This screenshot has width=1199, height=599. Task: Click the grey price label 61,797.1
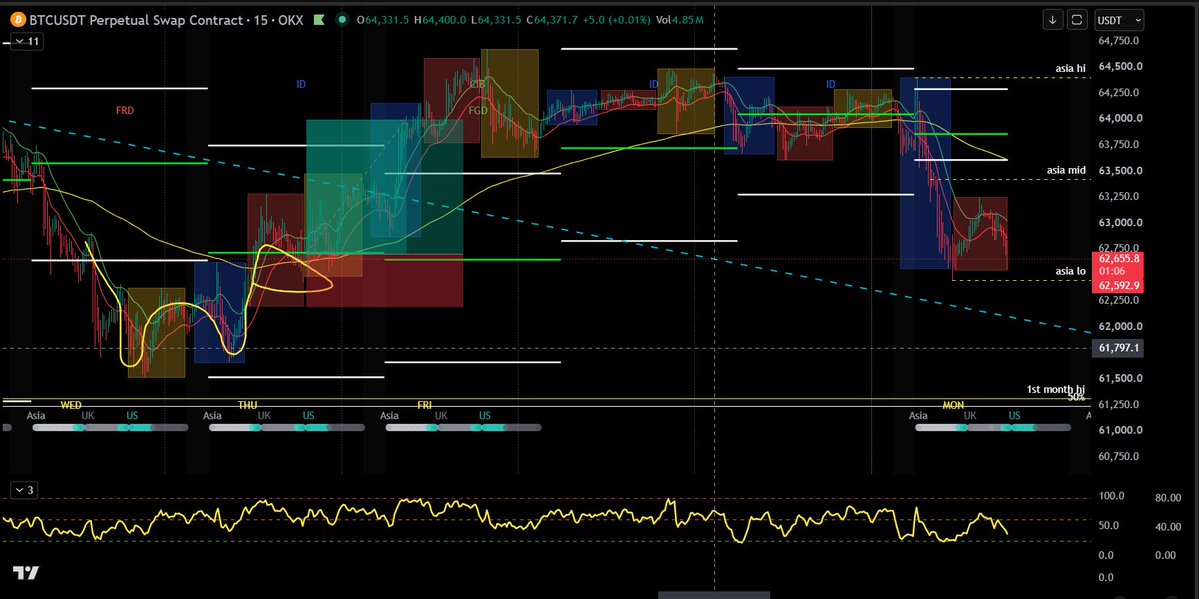point(1119,348)
